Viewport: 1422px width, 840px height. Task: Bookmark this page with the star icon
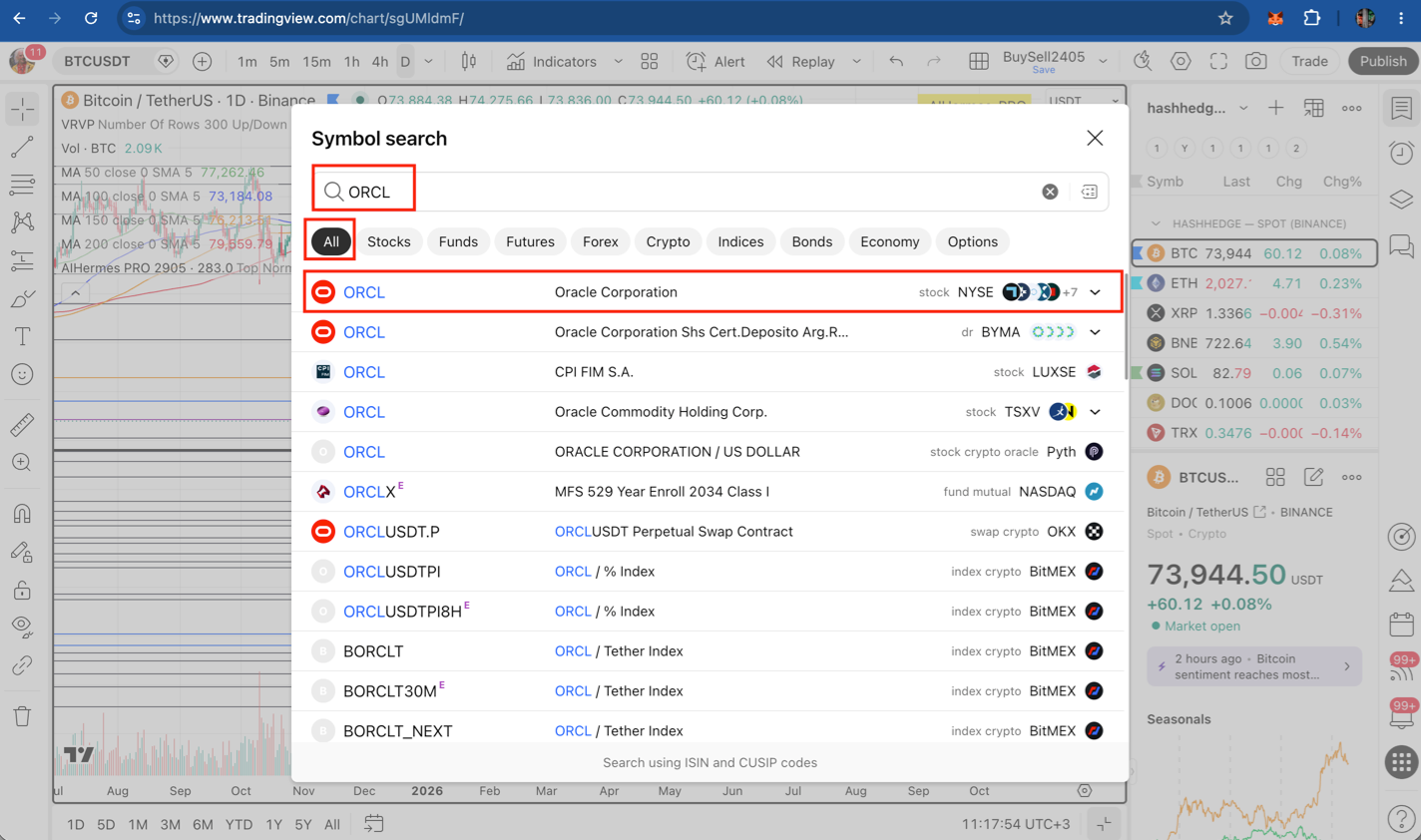(x=1225, y=18)
